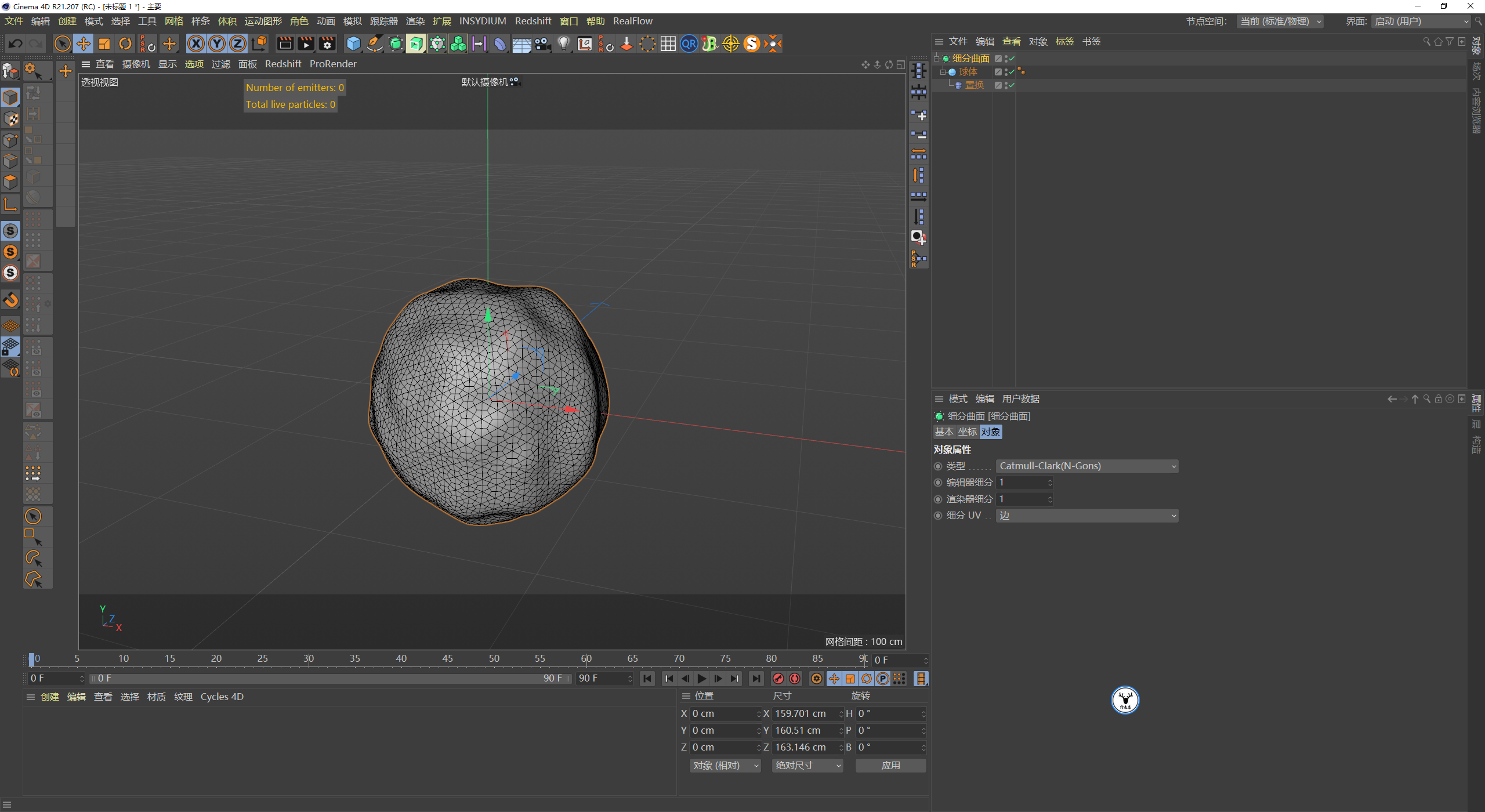Viewport: 1485px width, 812px height.
Task: Open the 类型 Catmull-Clark dropdown
Action: (x=1086, y=466)
